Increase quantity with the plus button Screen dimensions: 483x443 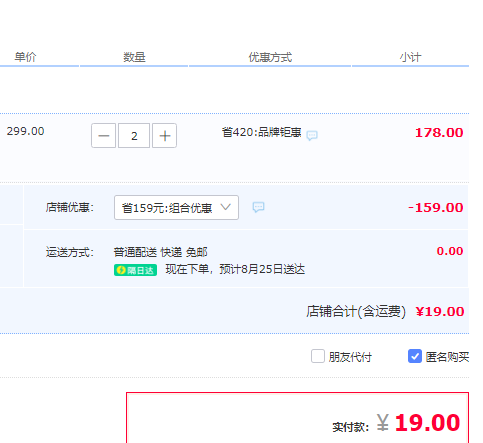(165, 136)
